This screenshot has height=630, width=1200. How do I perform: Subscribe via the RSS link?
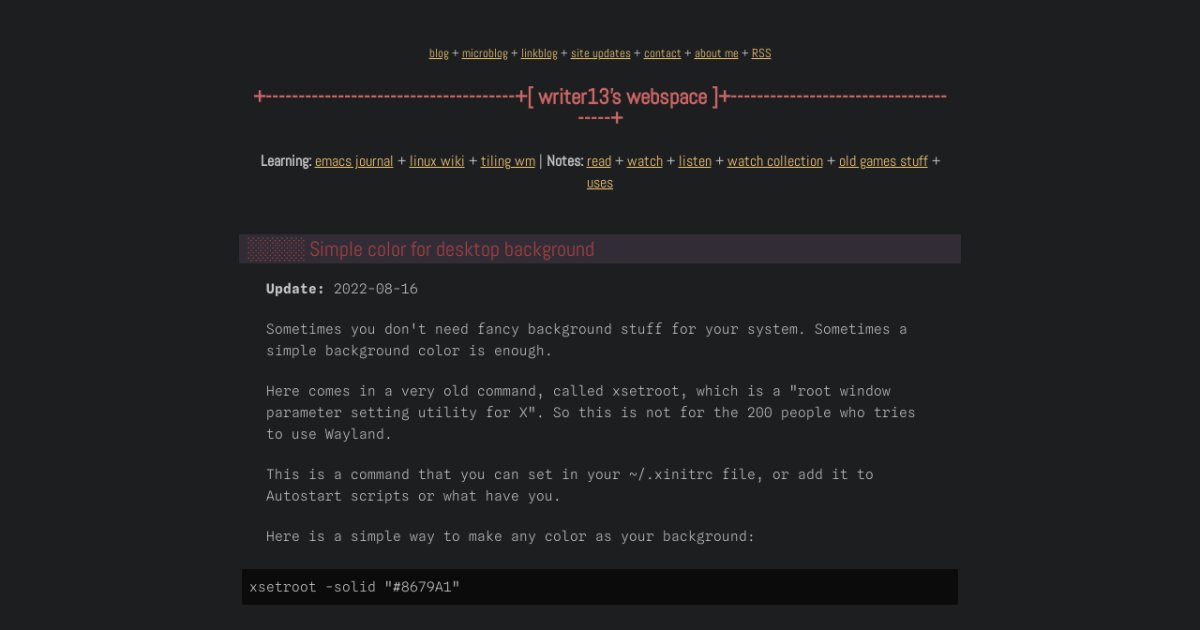[x=761, y=54]
